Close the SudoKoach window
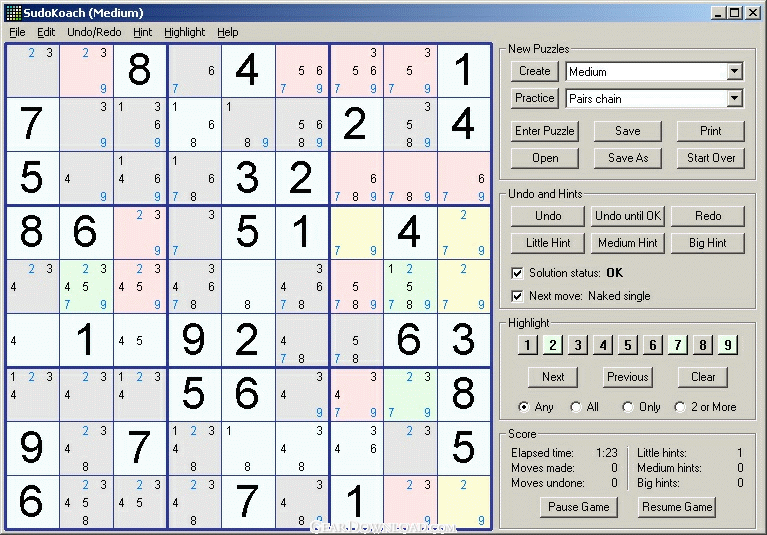 point(753,13)
